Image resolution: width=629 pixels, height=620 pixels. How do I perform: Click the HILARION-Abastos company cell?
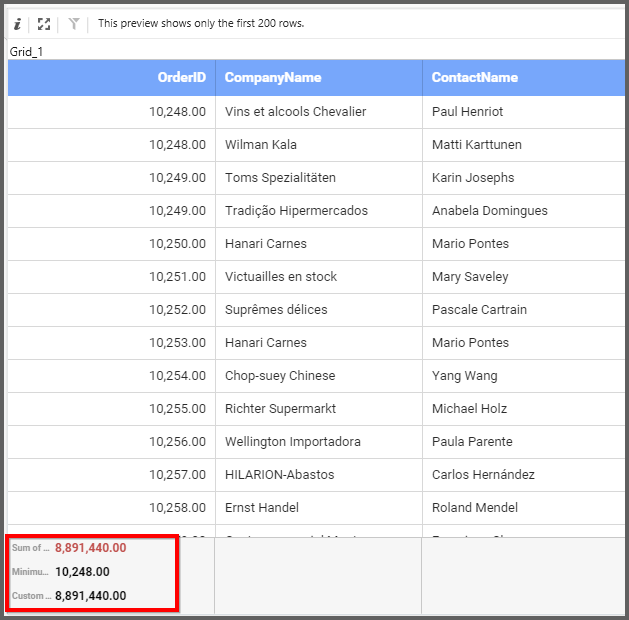point(279,475)
